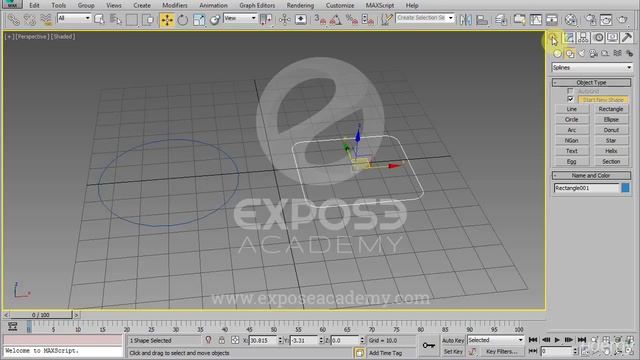The width and height of the screenshot is (640, 360).
Task: Click the Go to End button
Action: [x=582, y=340]
